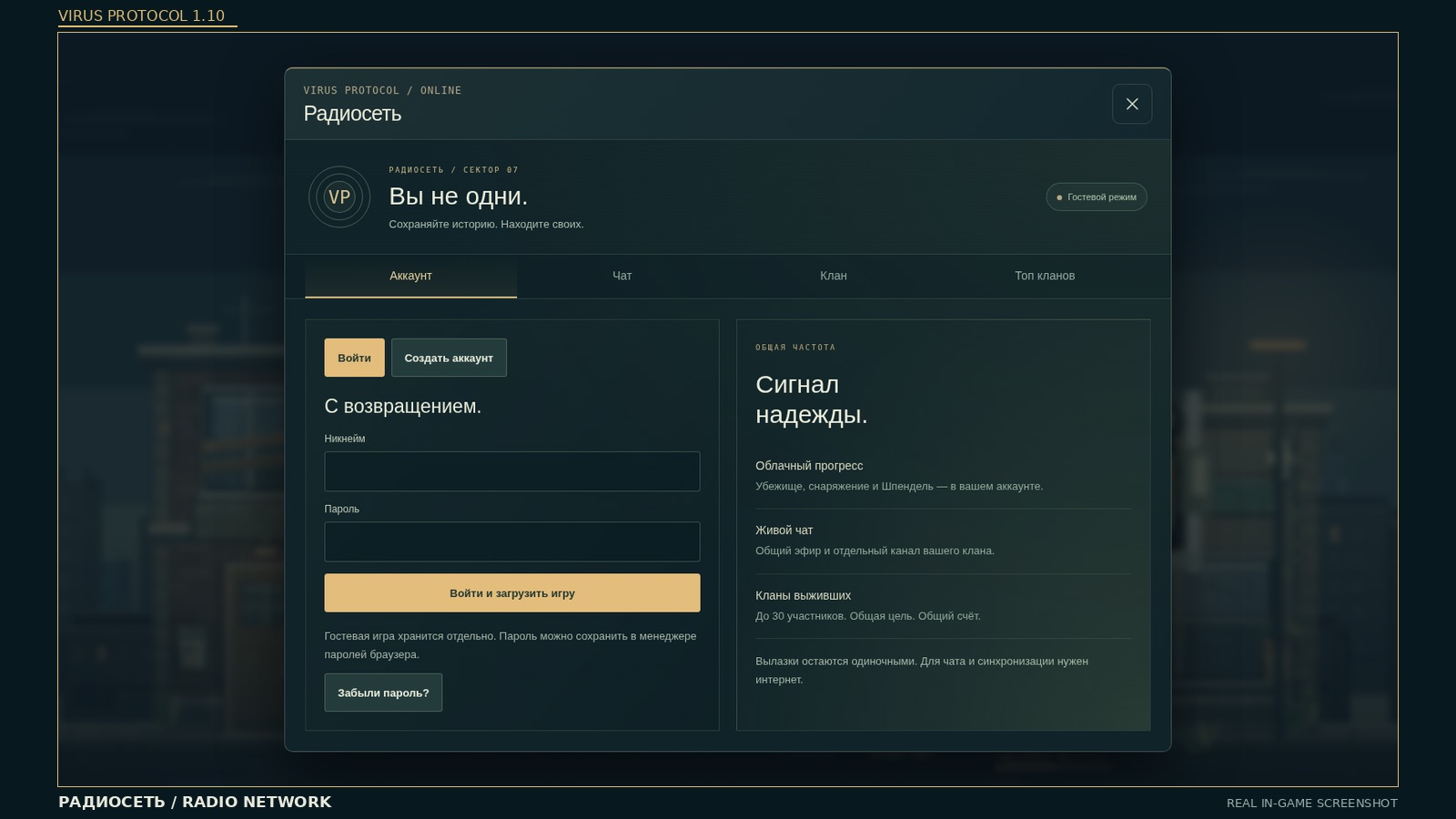Click the Убежище, снаряжение и Шпендель description
The image size is (1456, 819).
[x=899, y=486]
